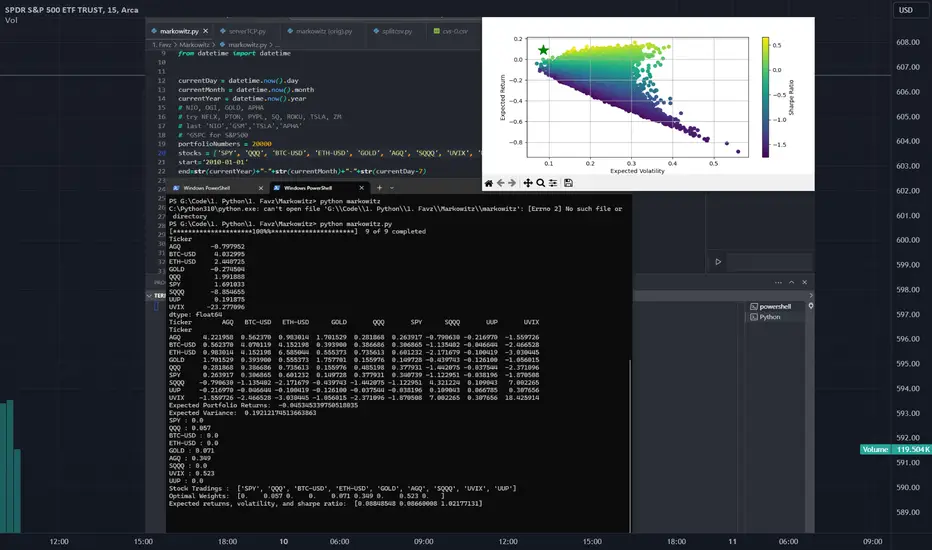Click the Sharpe Ratio colorbar in plot

point(766,98)
